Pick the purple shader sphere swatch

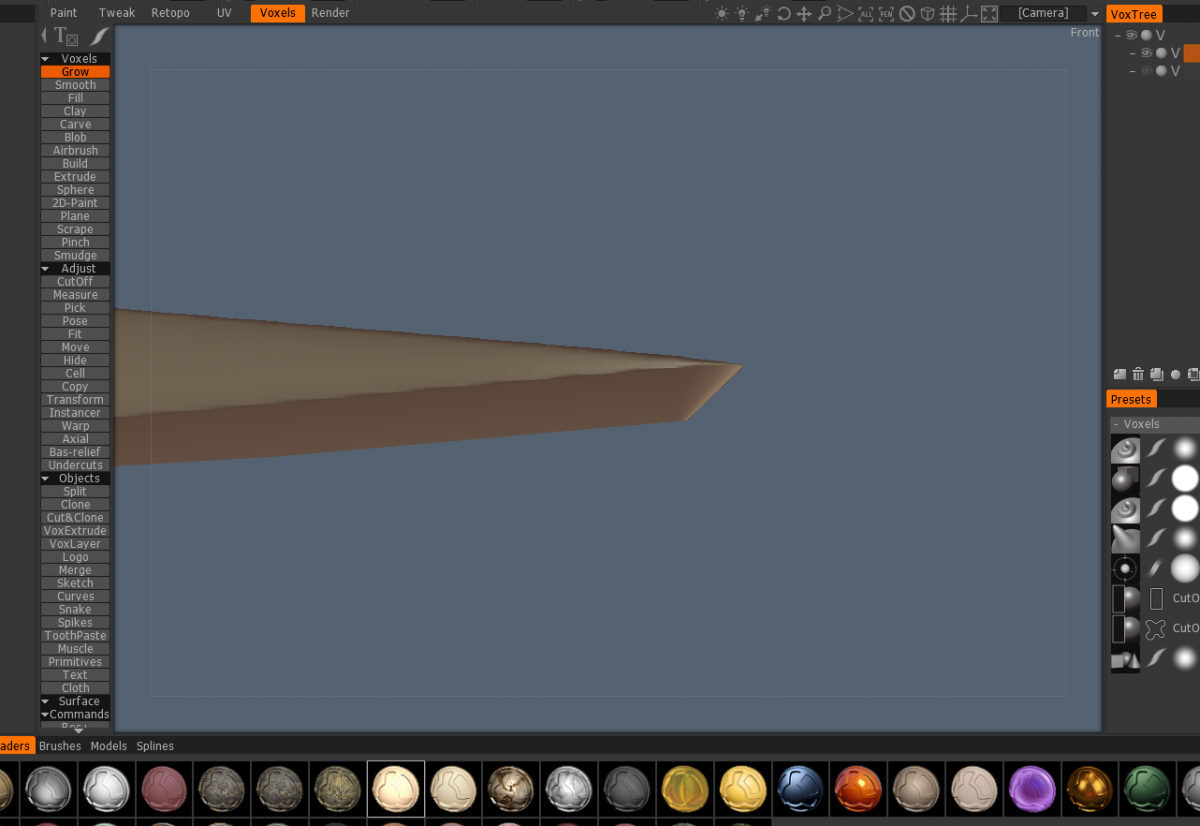[x=1030, y=788]
